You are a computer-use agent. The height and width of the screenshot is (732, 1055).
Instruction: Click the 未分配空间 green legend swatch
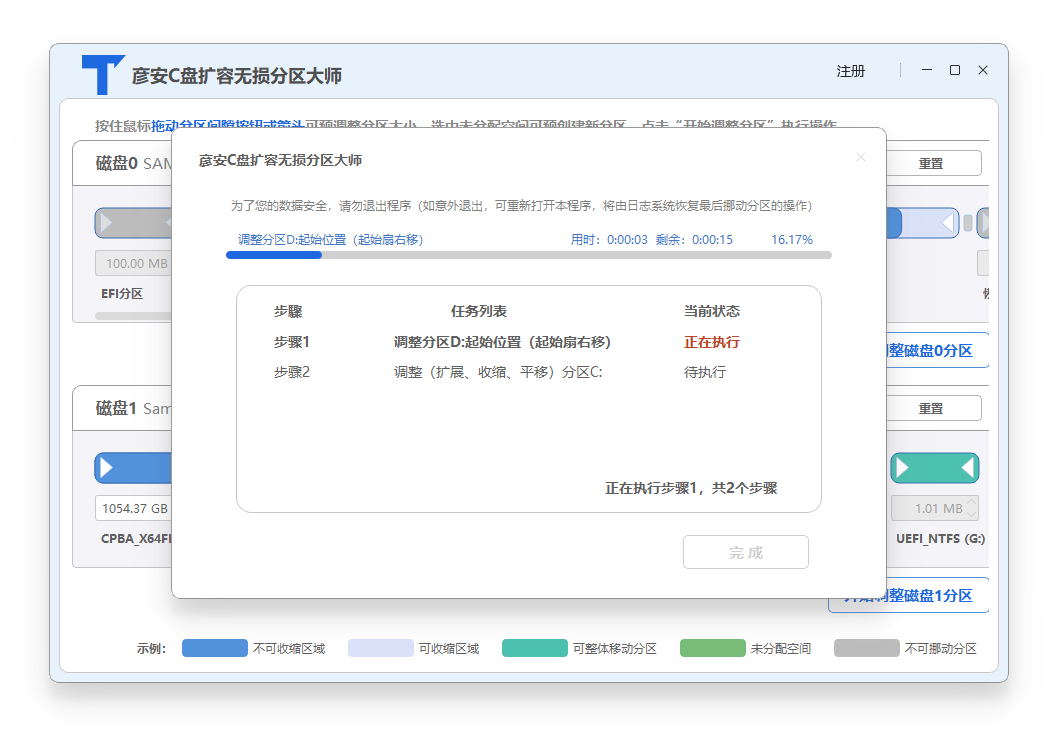click(x=713, y=649)
